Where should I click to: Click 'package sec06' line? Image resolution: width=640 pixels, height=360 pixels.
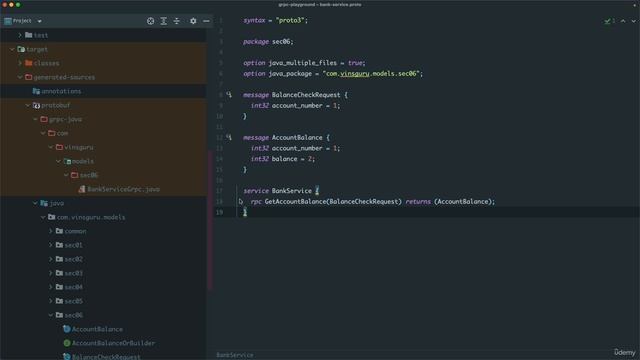(x=268, y=42)
